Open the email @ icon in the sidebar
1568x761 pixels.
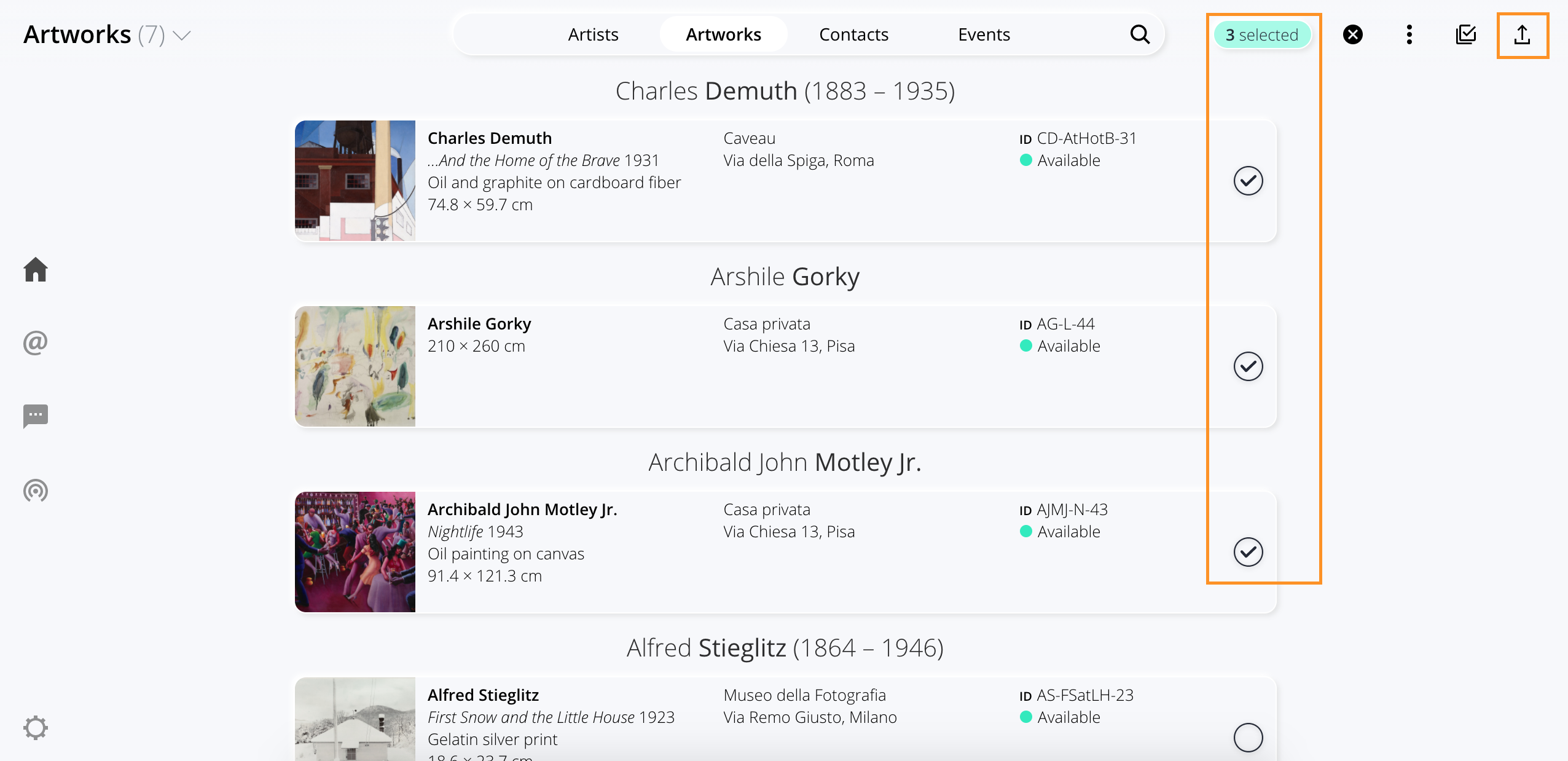(36, 342)
